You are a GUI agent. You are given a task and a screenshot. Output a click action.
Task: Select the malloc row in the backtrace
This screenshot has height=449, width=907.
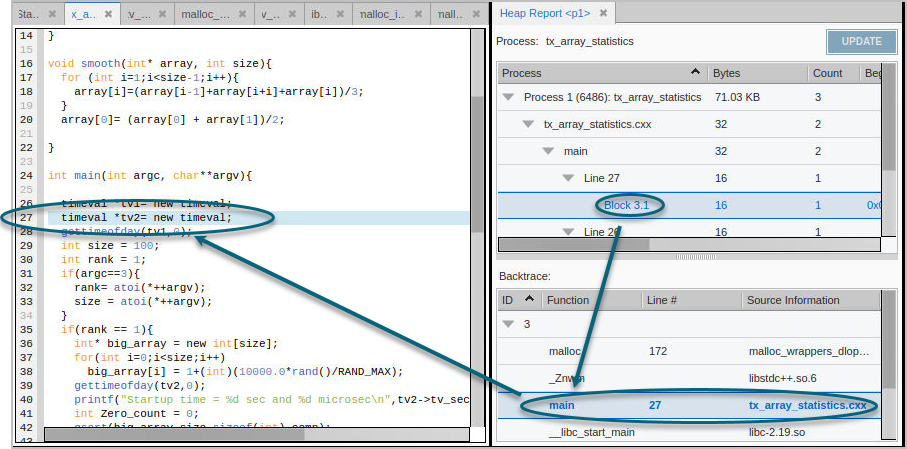tap(565, 351)
